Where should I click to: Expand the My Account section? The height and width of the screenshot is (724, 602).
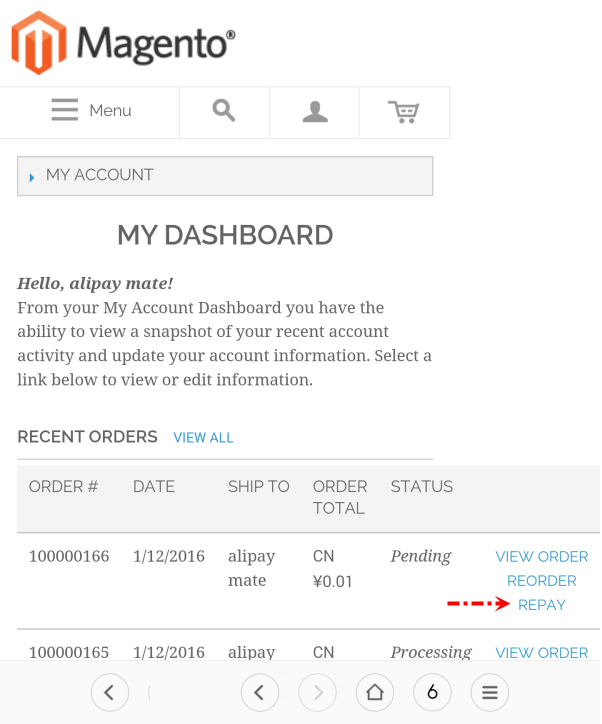point(225,175)
